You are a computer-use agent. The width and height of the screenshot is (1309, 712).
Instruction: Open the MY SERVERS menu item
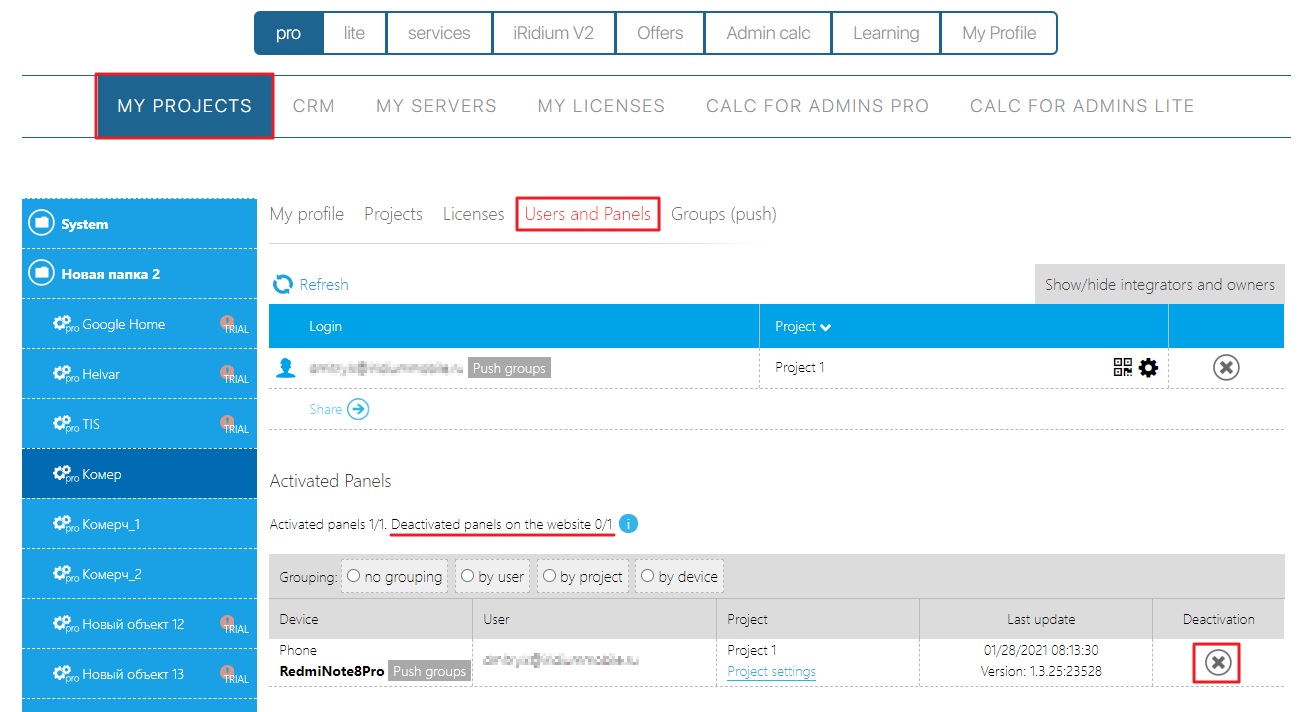coord(436,106)
